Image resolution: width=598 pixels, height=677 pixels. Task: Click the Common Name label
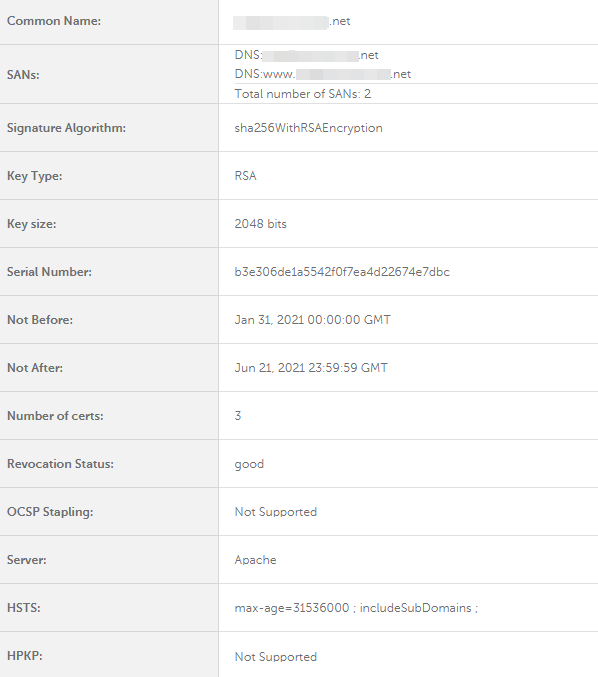point(54,21)
